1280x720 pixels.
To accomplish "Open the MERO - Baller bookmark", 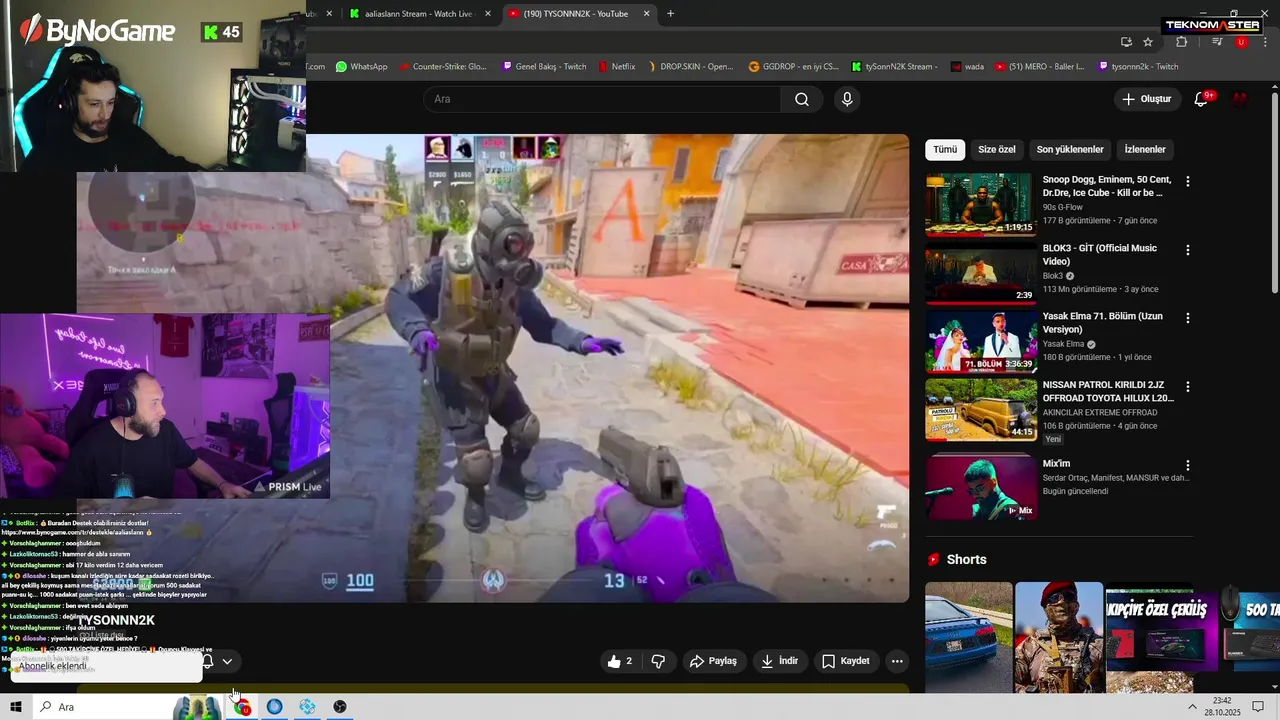I will (1040, 67).
